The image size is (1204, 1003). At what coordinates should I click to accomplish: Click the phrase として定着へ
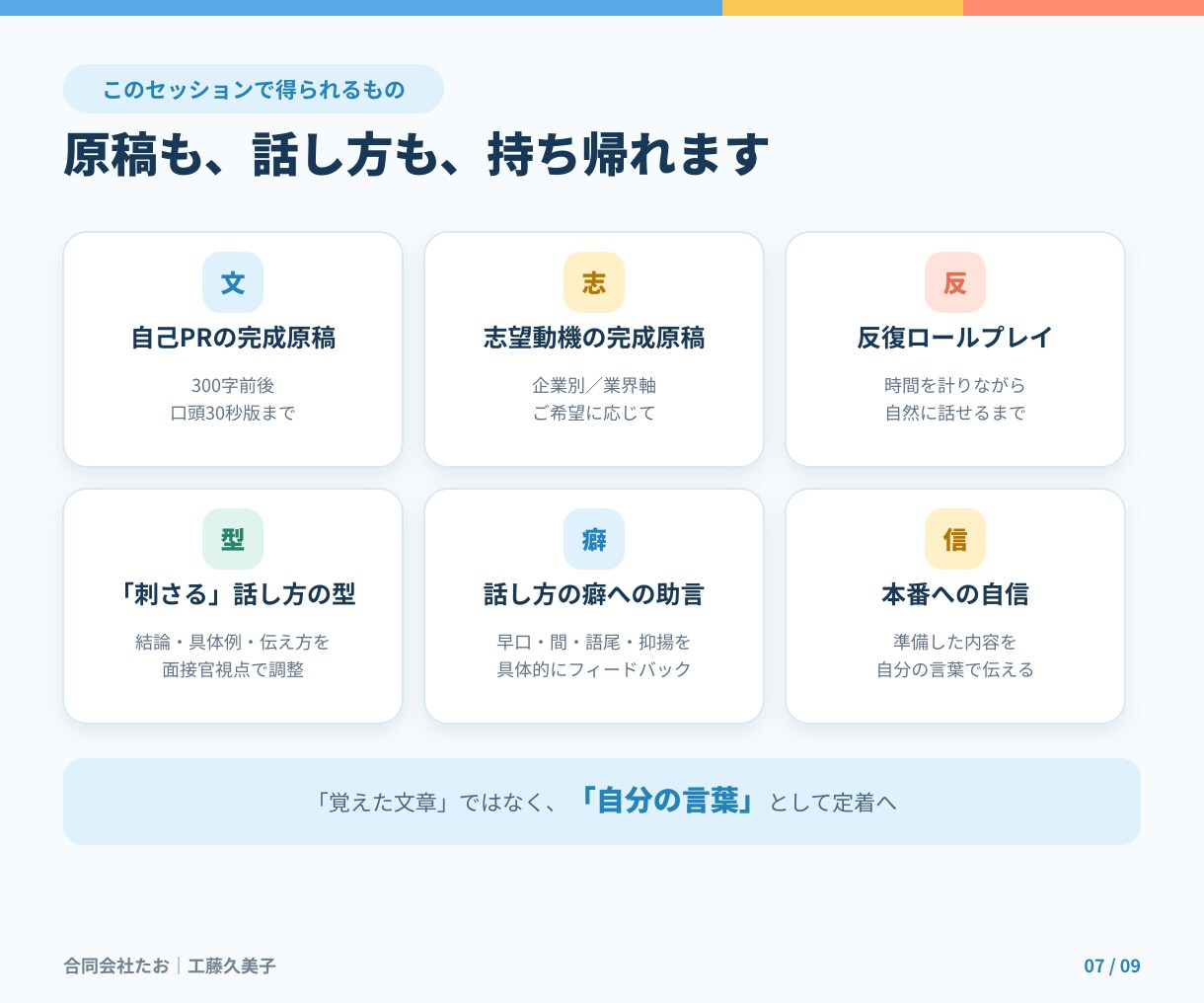(832, 803)
